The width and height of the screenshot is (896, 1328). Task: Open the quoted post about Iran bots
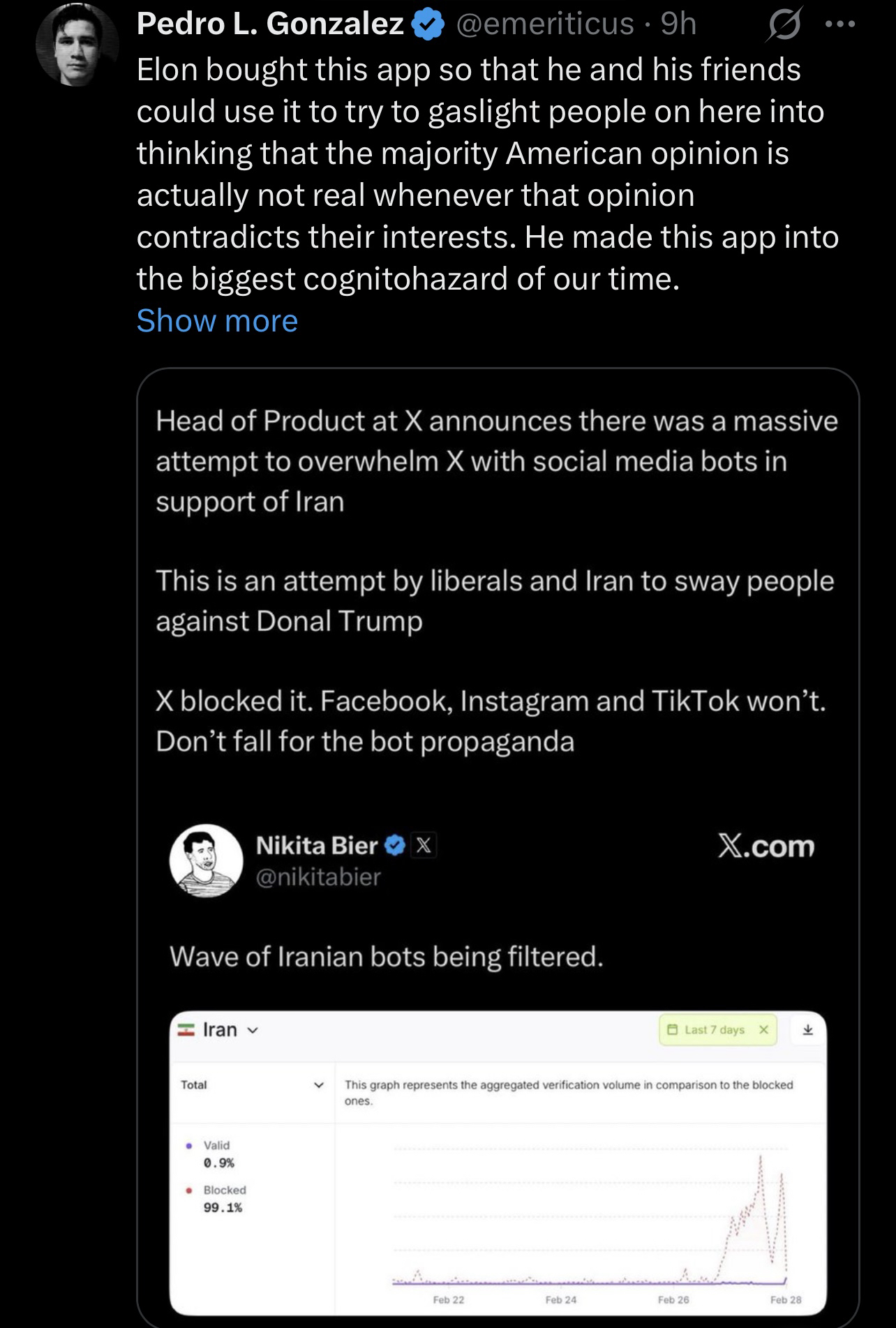497,579
